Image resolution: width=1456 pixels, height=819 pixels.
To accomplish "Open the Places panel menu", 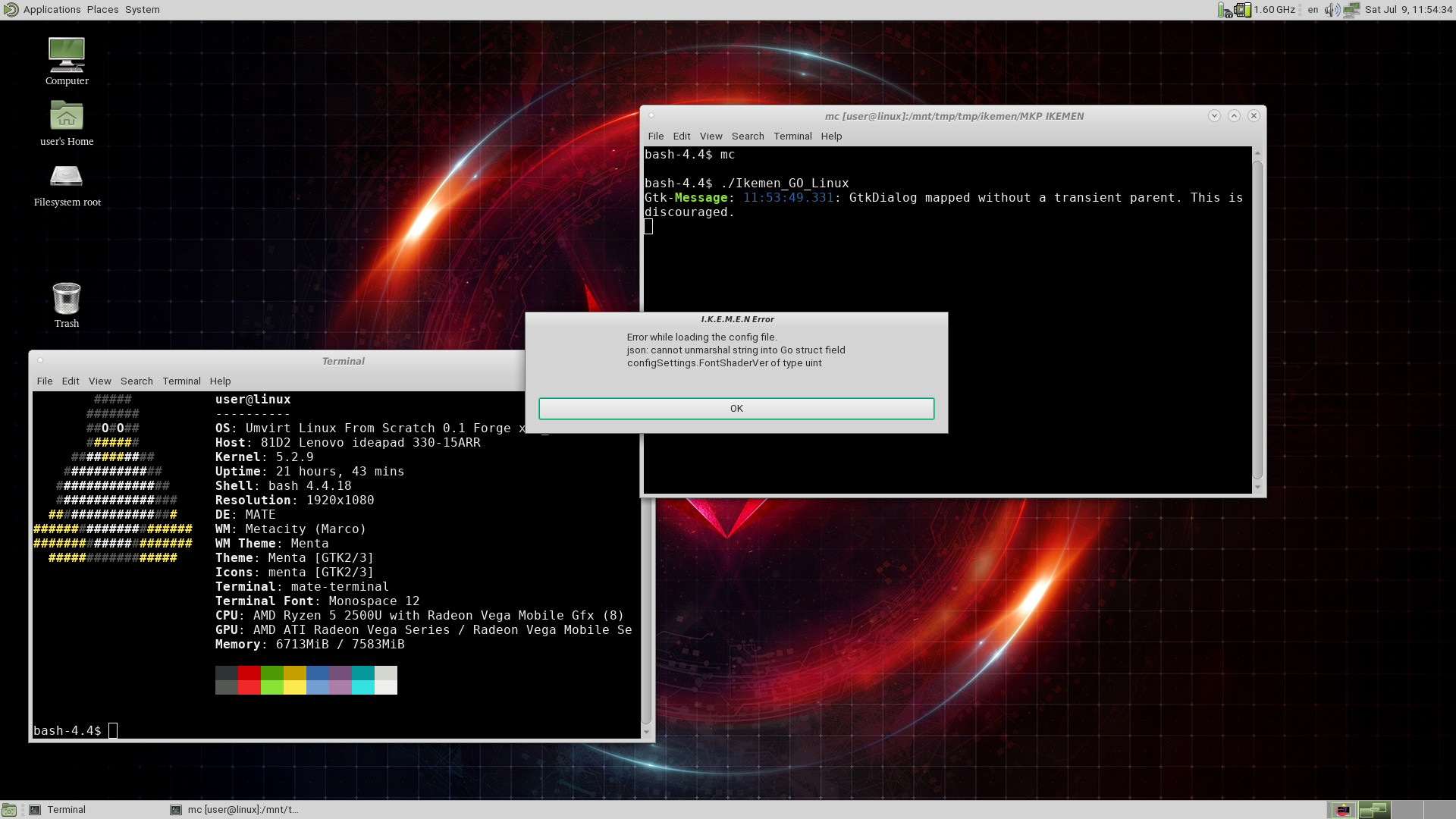I will (x=102, y=10).
